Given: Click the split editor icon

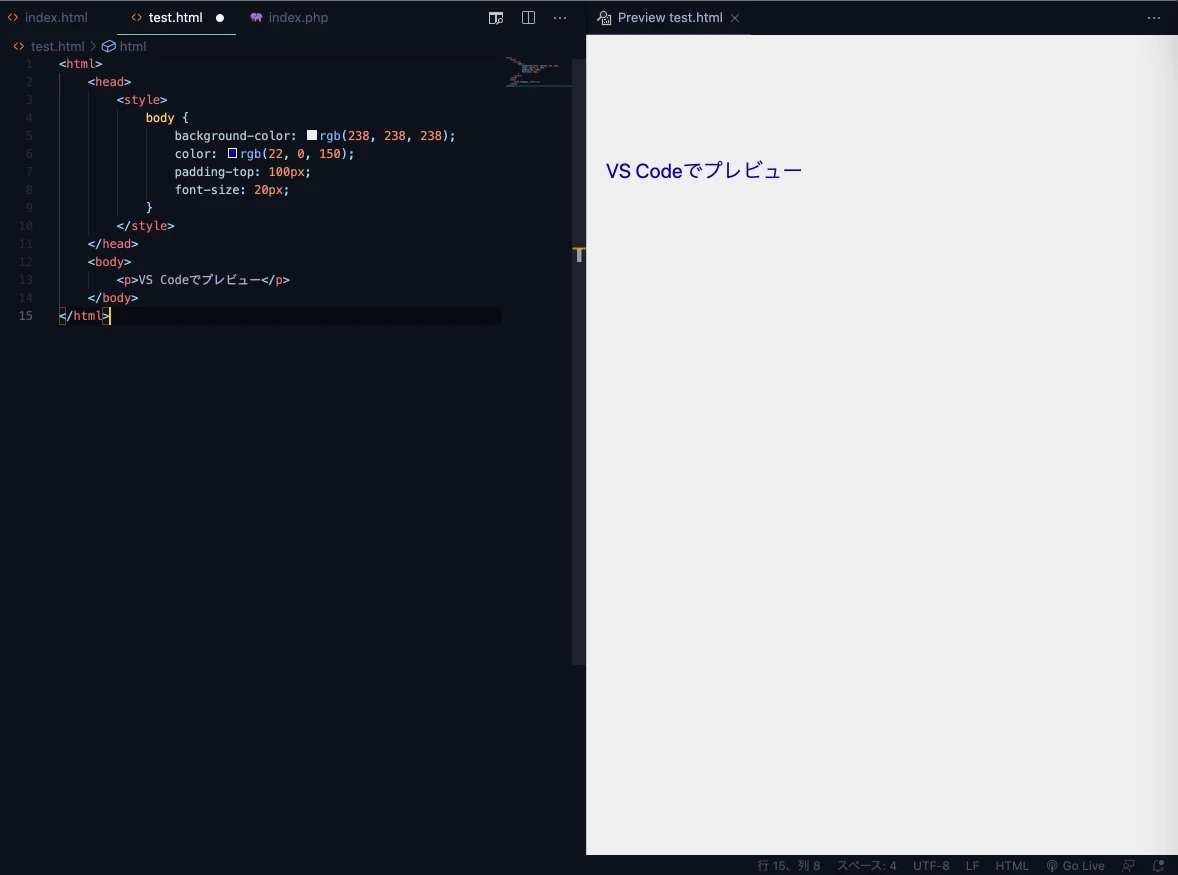Looking at the screenshot, I should (528, 17).
